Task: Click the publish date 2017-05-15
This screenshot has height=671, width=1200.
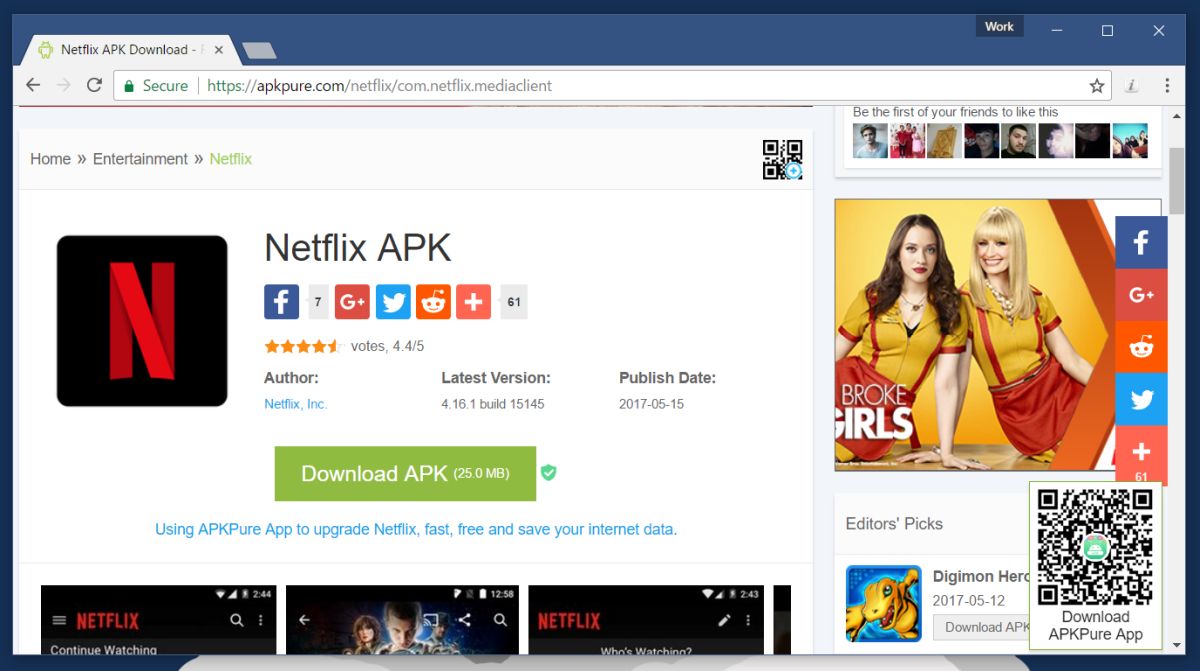Action: click(x=652, y=404)
